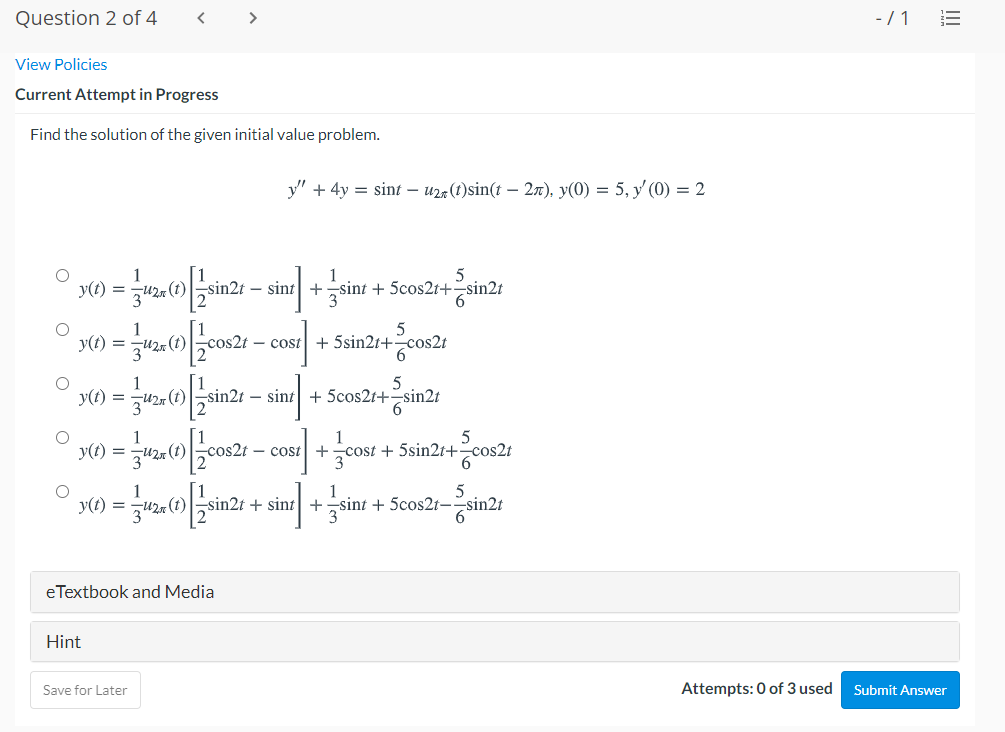
Task: Click the differential equation in the problem statement
Action: pos(495,189)
